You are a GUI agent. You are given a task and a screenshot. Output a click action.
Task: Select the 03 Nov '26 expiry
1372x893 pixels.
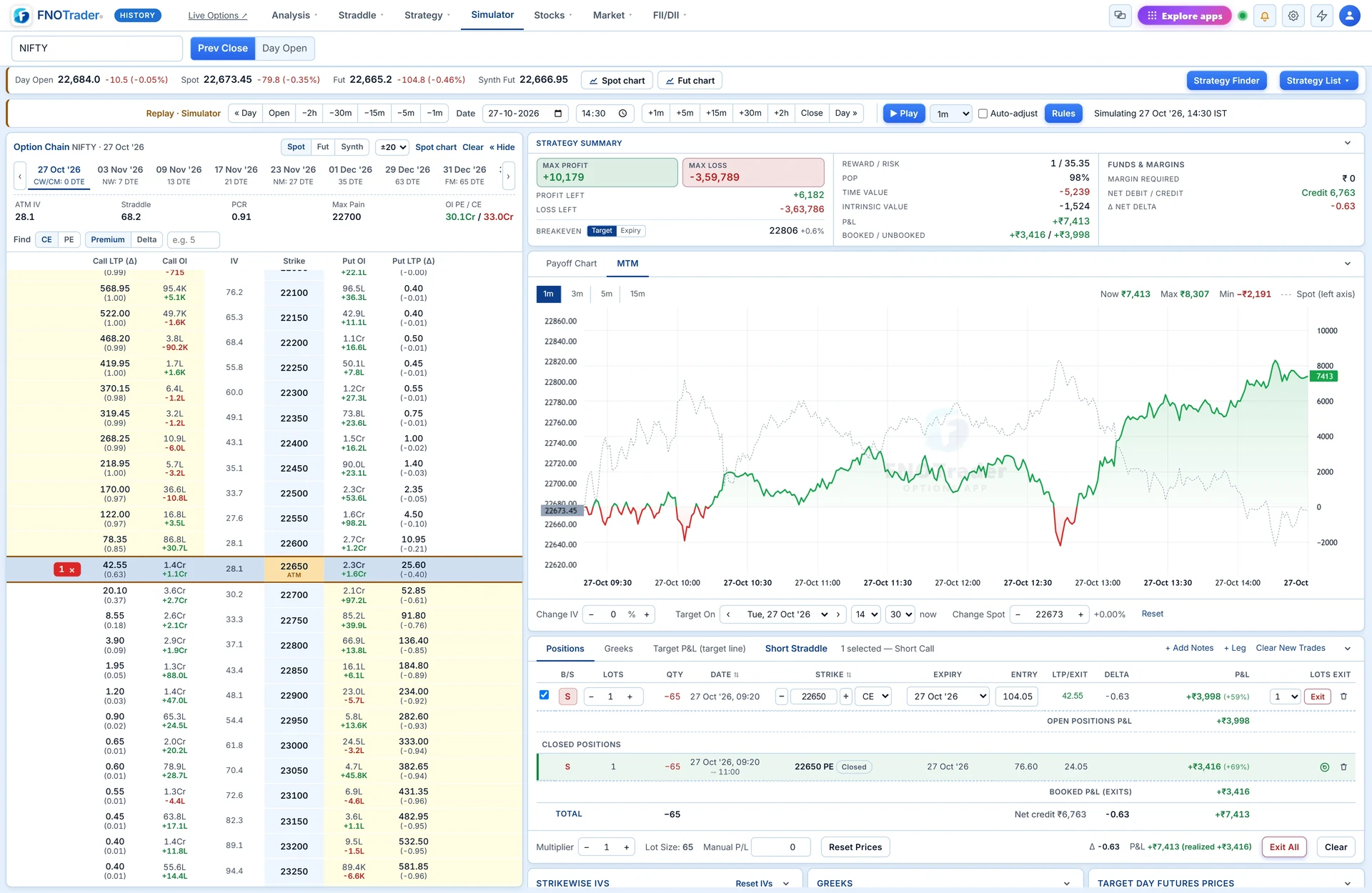coord(120,175)
